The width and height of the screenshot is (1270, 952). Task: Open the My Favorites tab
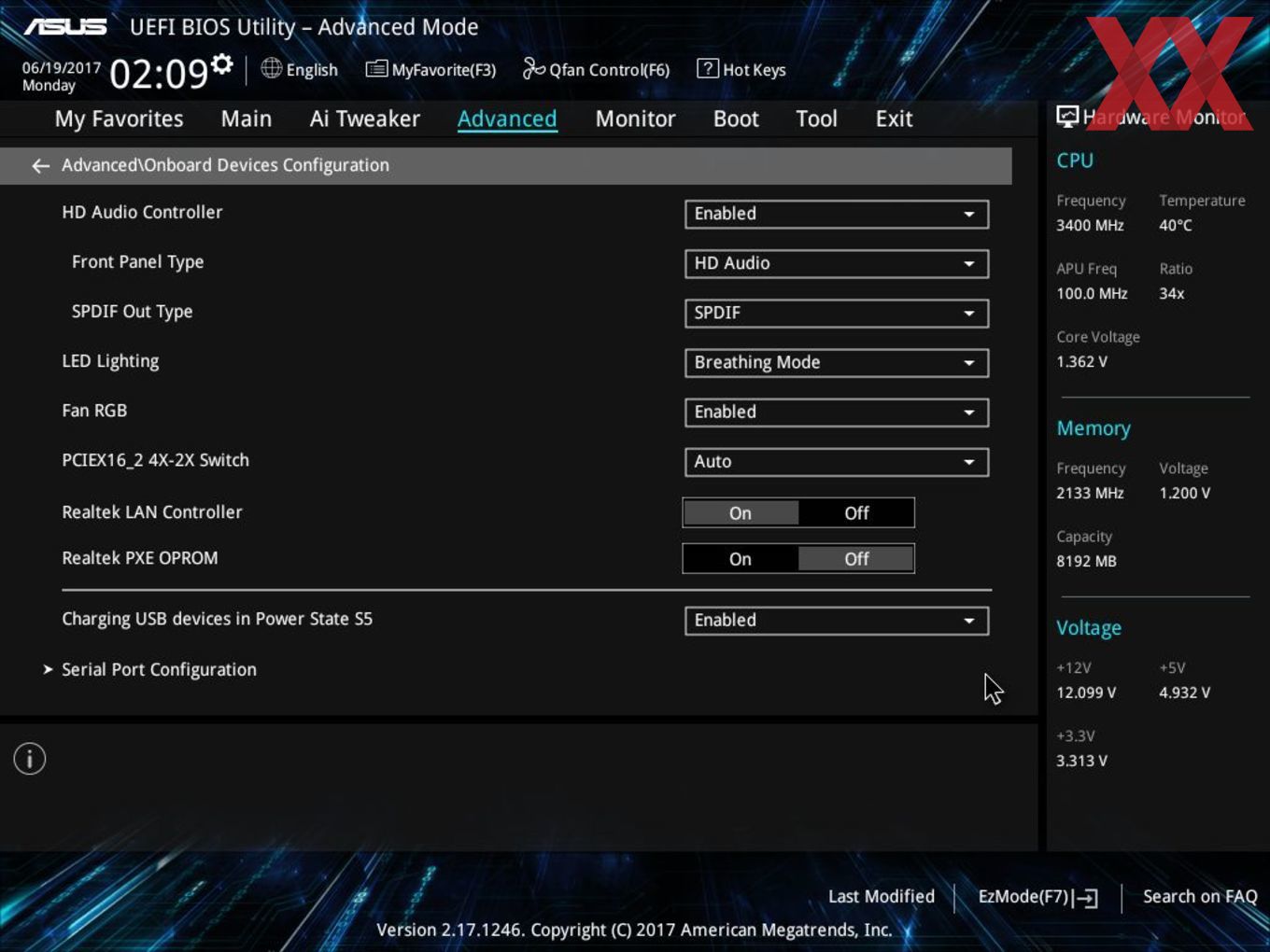tap(119, 119)
